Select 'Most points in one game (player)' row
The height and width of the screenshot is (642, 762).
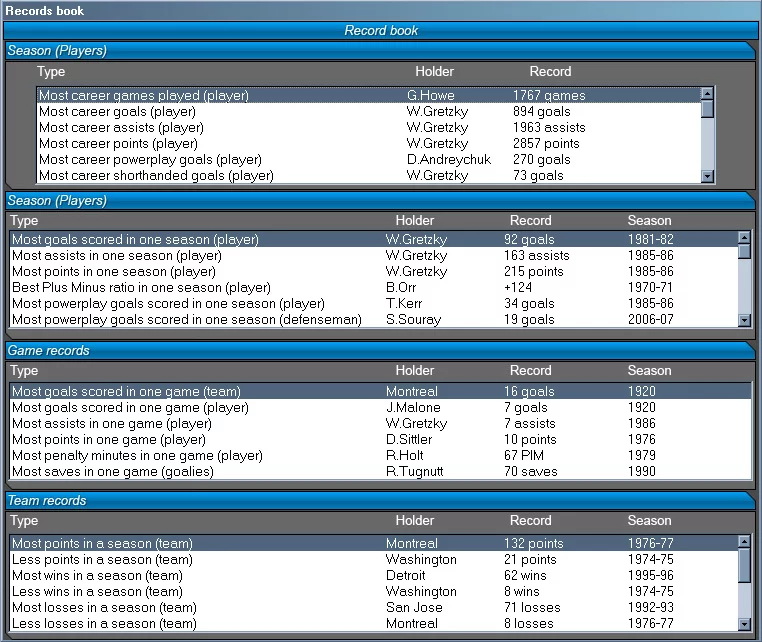[x=381, y=439]
